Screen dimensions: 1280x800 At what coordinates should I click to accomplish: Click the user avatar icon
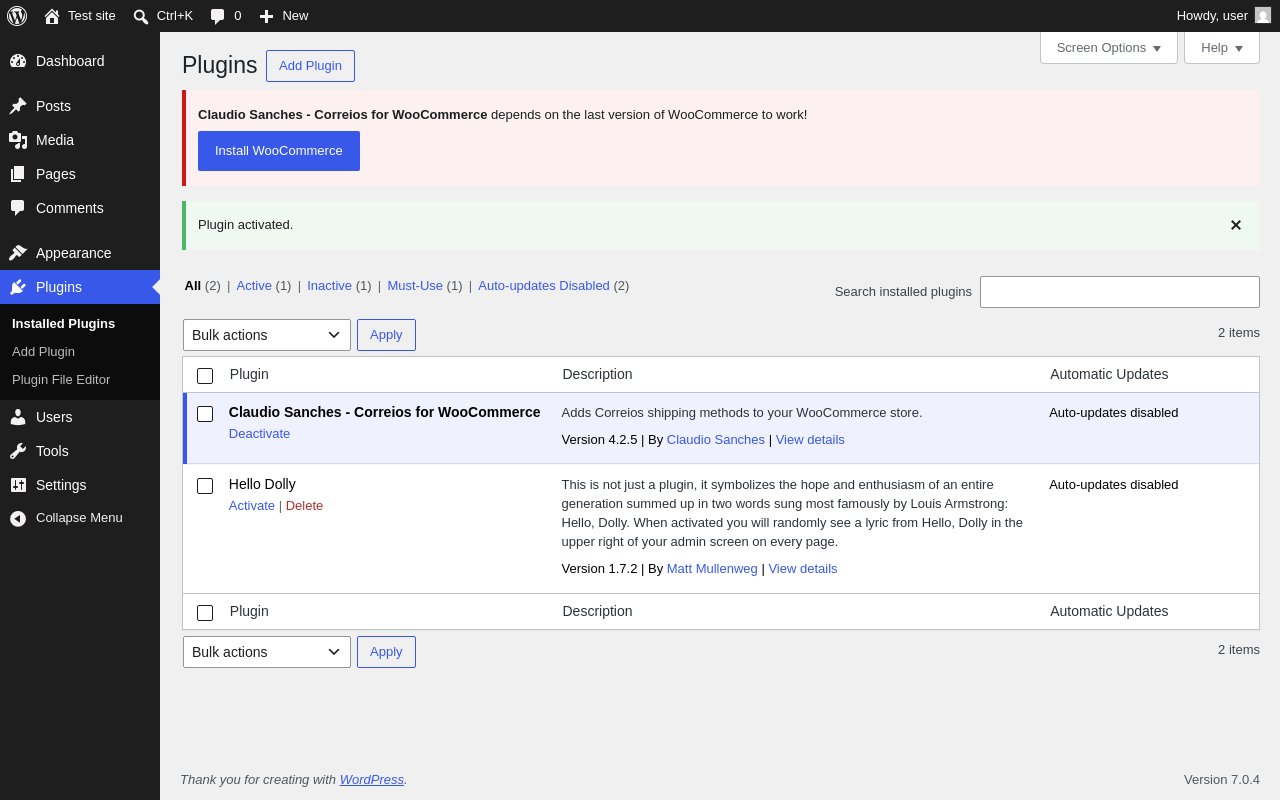pyautogui.click(x=1263, y=15)
